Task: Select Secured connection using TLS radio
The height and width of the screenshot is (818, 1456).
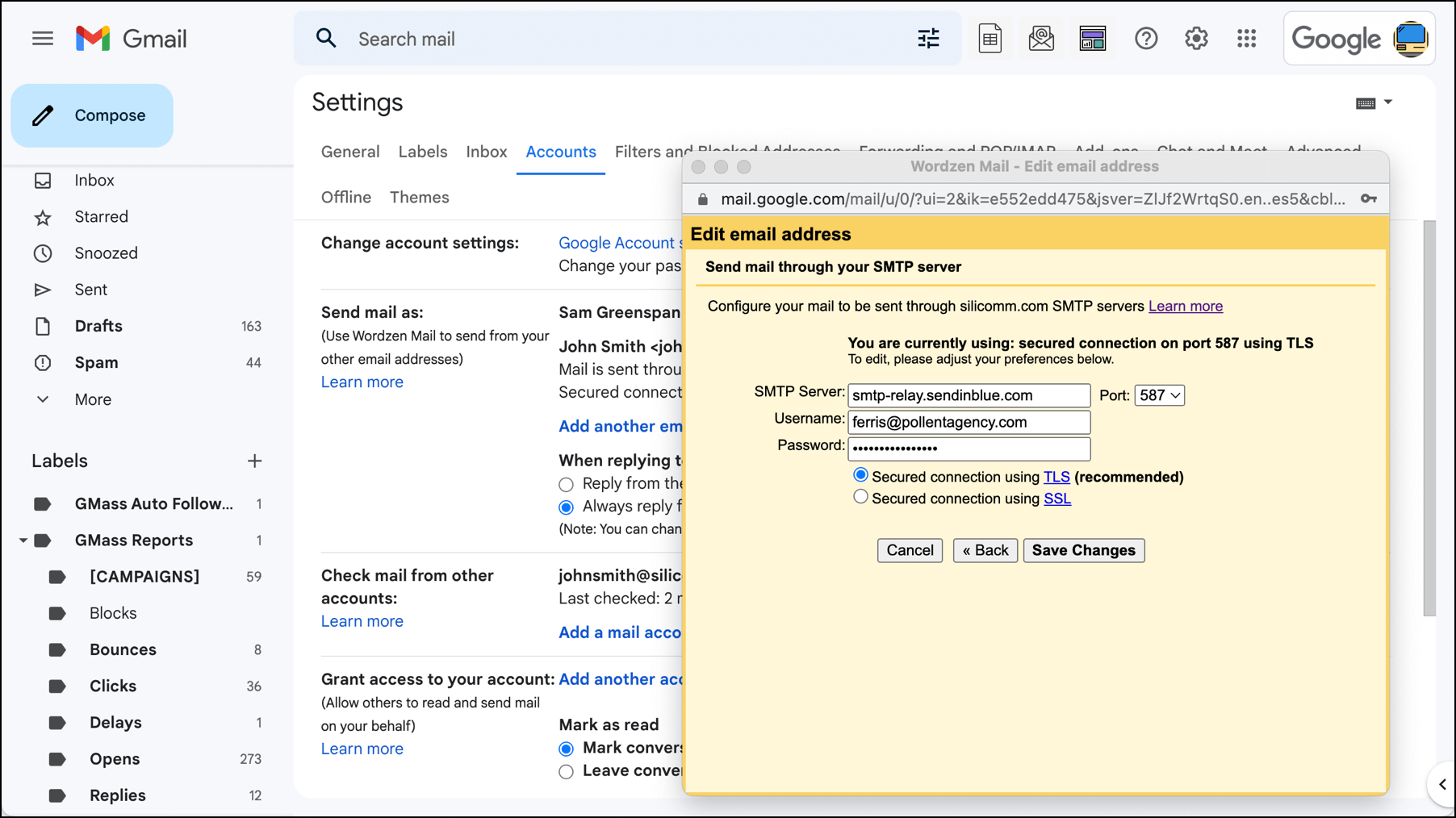Action: [x=860, y=475]
